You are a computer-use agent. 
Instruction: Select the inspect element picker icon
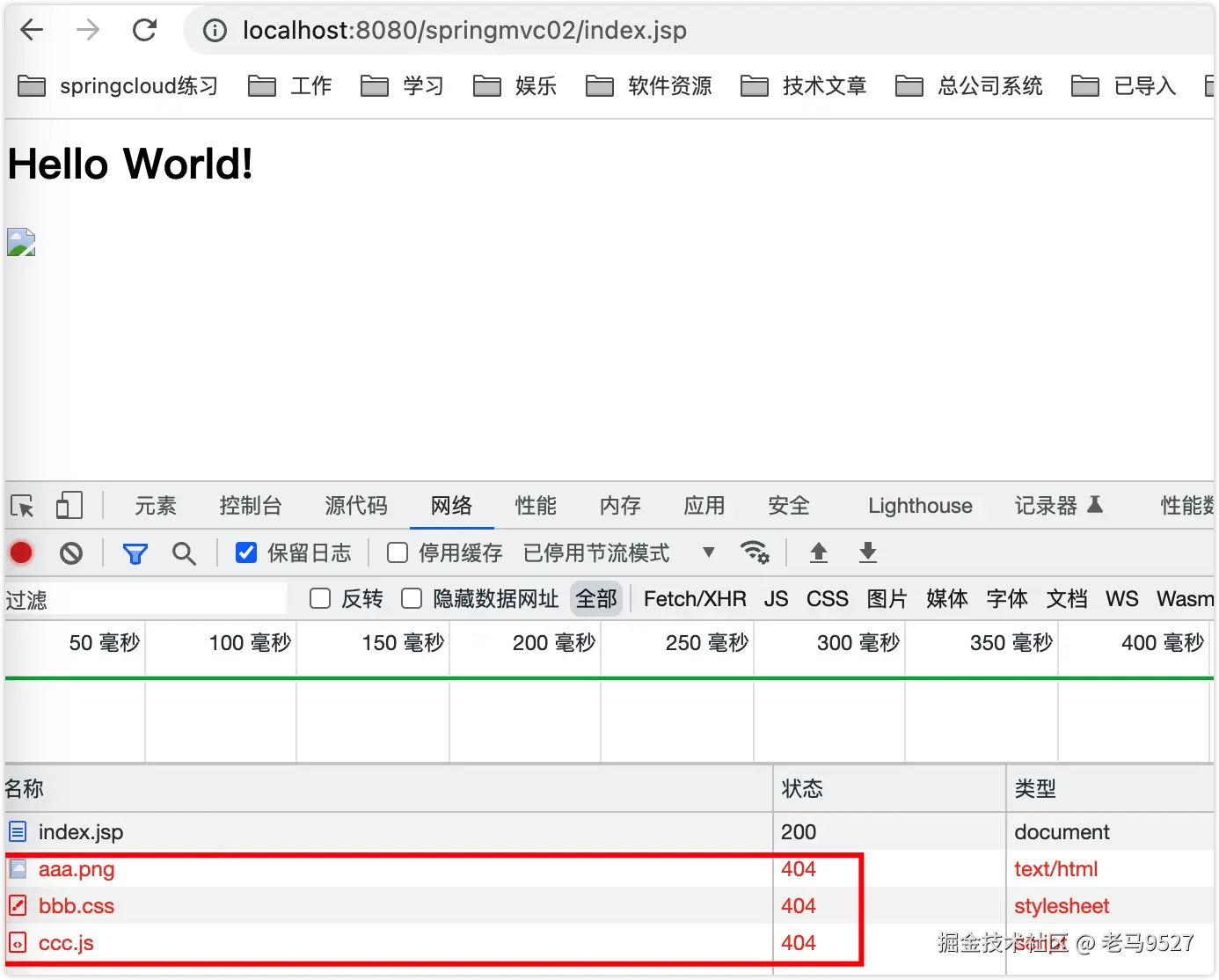(22, 506)
